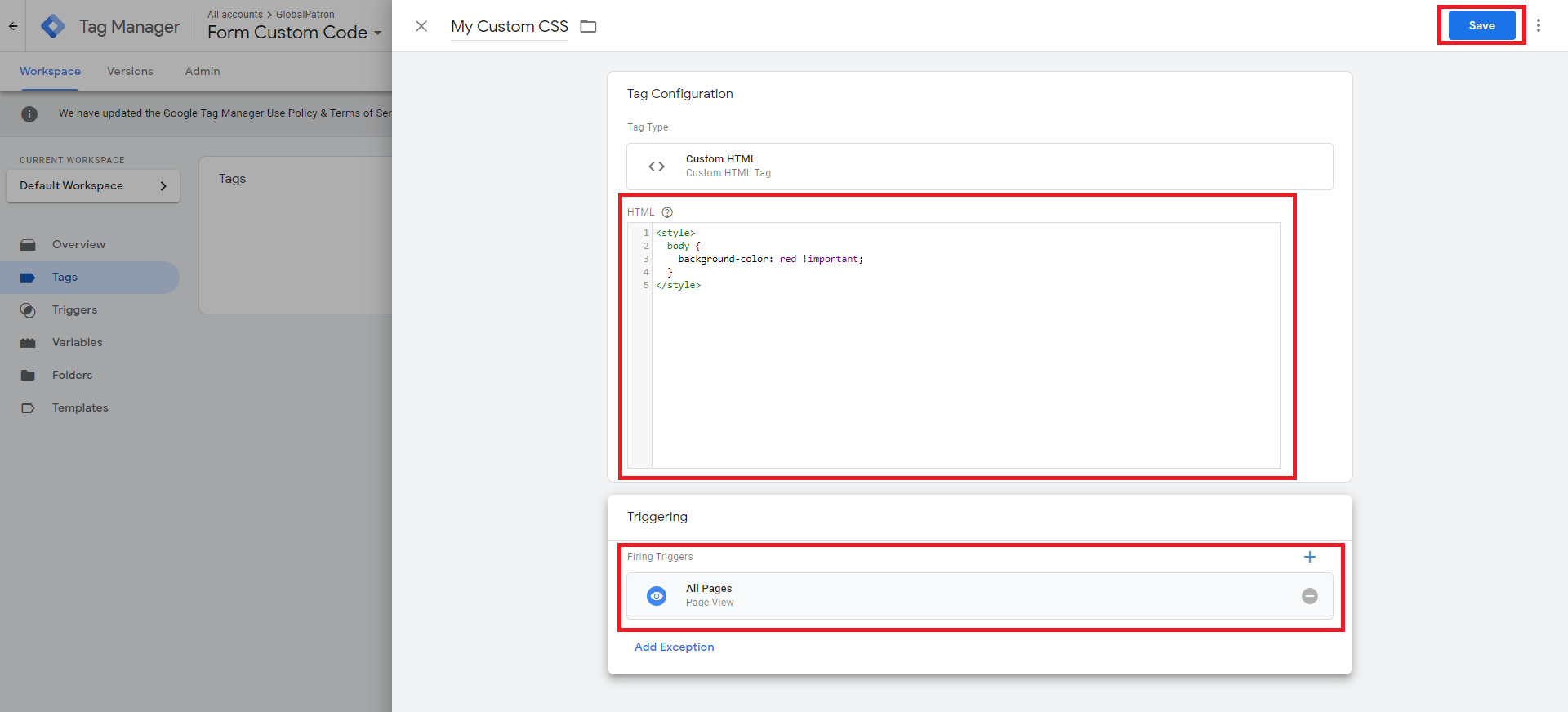The width and height of the screenshot is (1568, 712).
Task: Switch to the Admin tab
Action: [203, 72]
